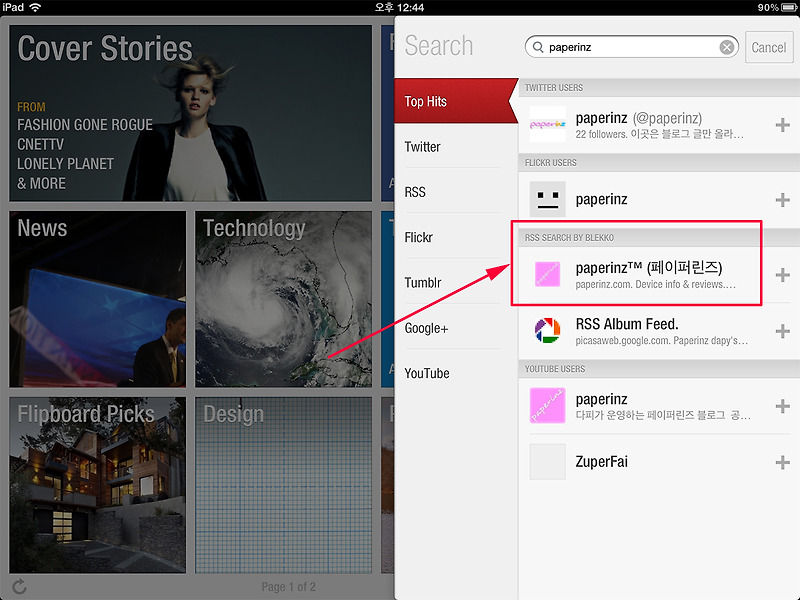Open paperinz (@paperinz) Twitter result
Screen dimensions: 800x600
[x=659, y=125]
